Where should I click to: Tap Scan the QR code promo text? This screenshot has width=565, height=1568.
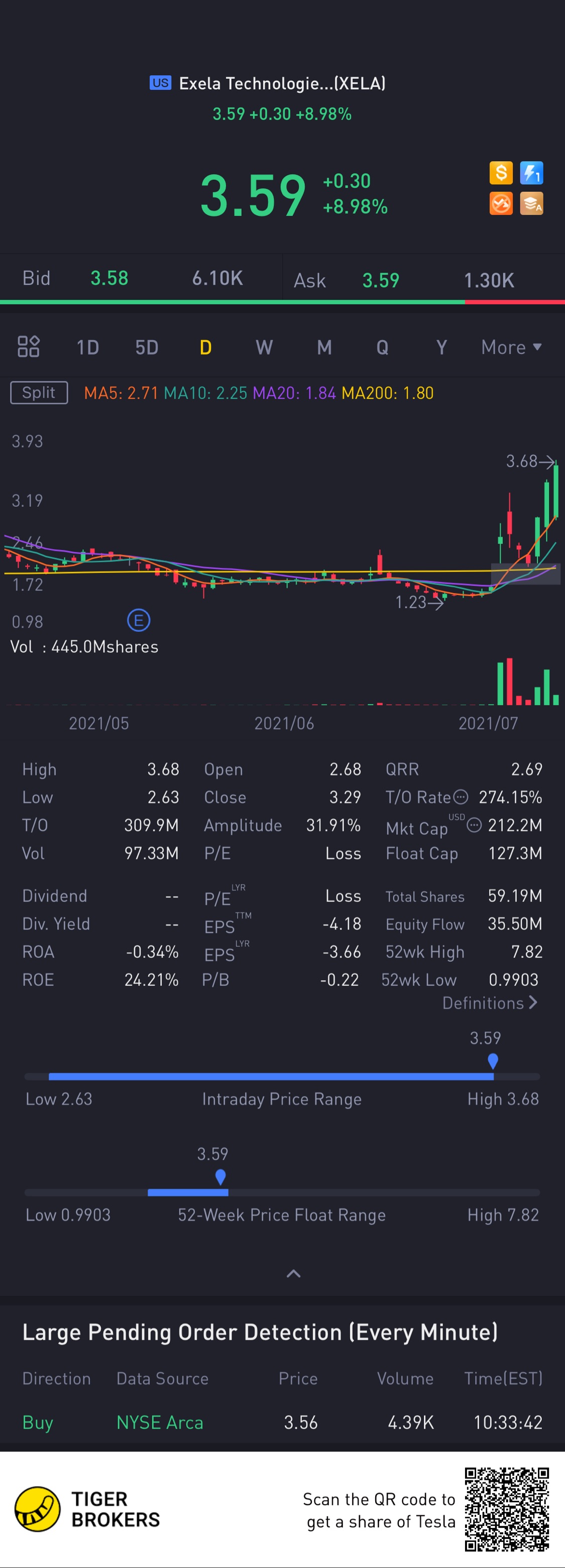pos(379,1510)
